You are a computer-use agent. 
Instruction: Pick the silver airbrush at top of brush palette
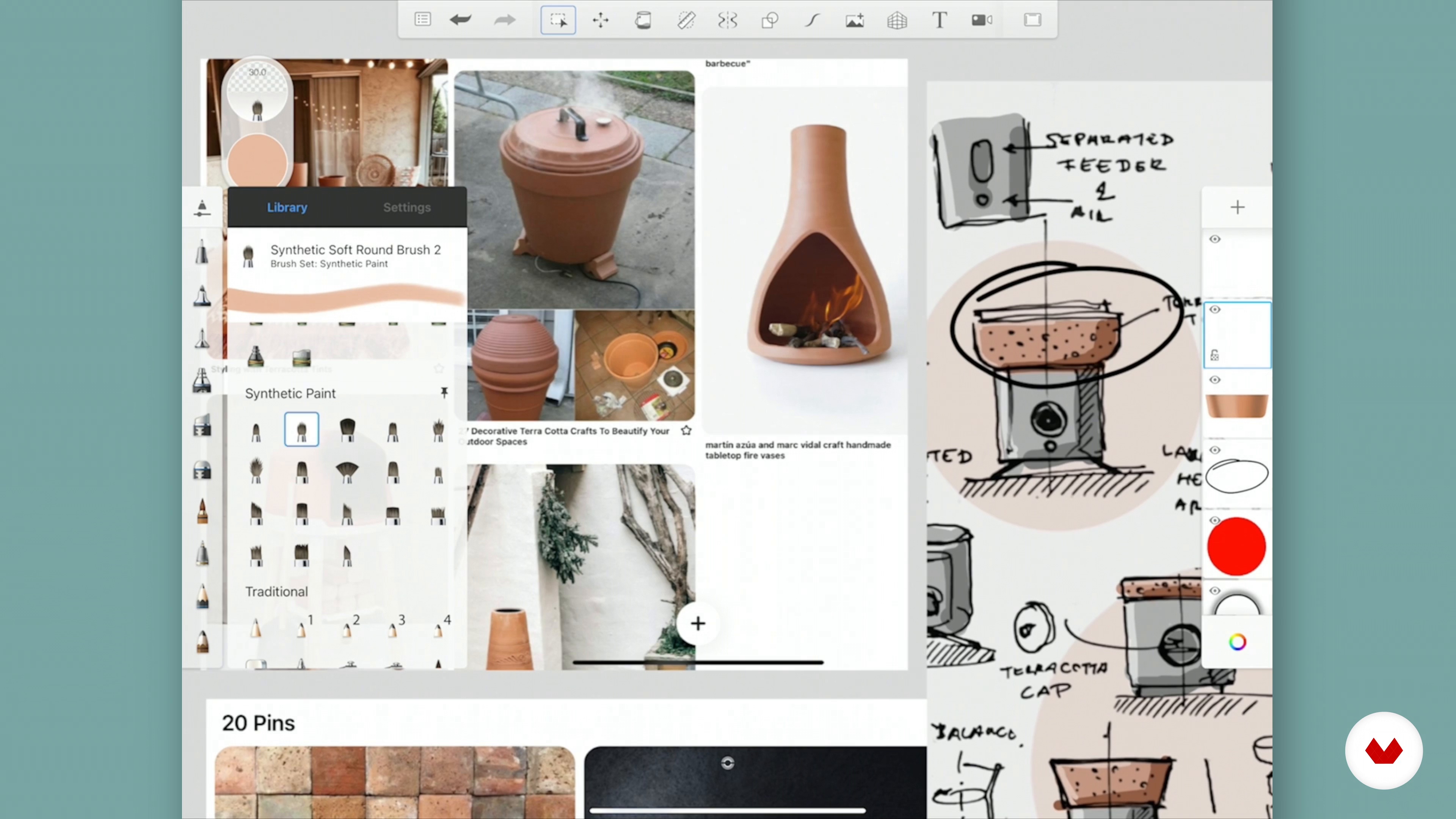tap(202, 251)
